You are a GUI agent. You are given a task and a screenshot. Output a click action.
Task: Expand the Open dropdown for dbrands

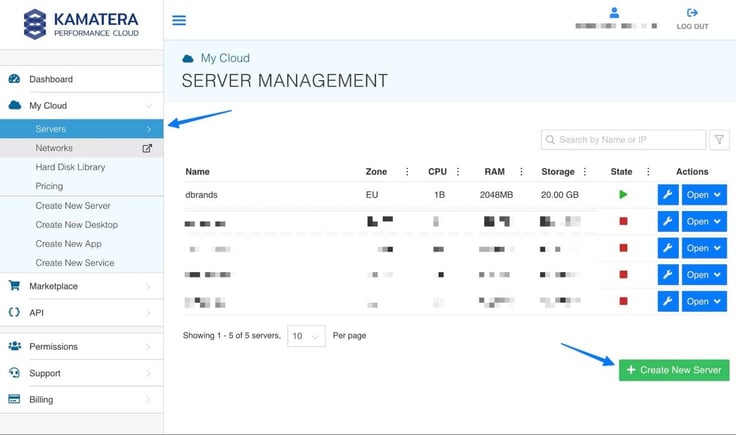704,194
